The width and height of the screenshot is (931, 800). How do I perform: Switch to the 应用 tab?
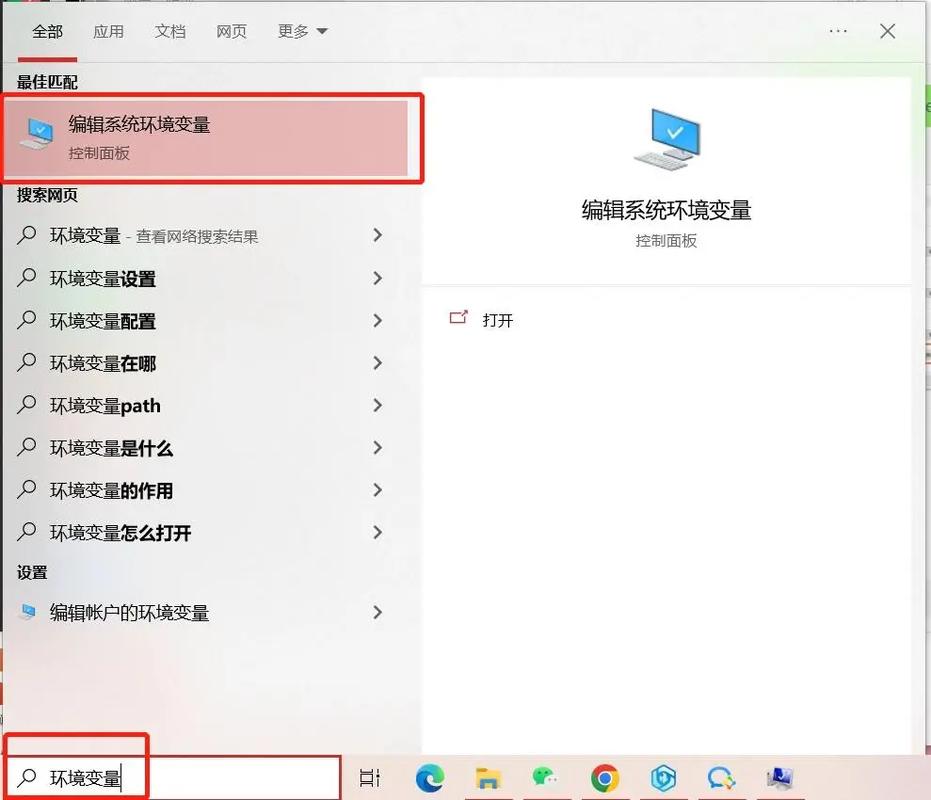coord(108,31)
